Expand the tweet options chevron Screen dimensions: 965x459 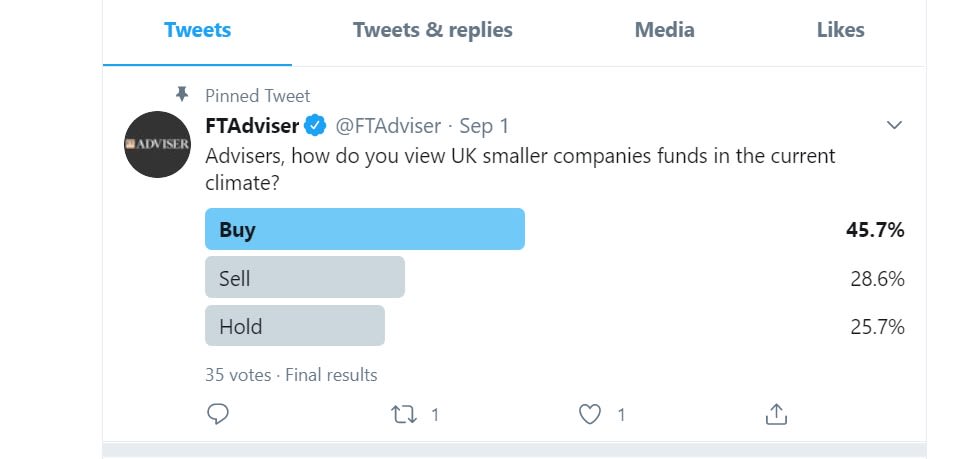[894, 125]
